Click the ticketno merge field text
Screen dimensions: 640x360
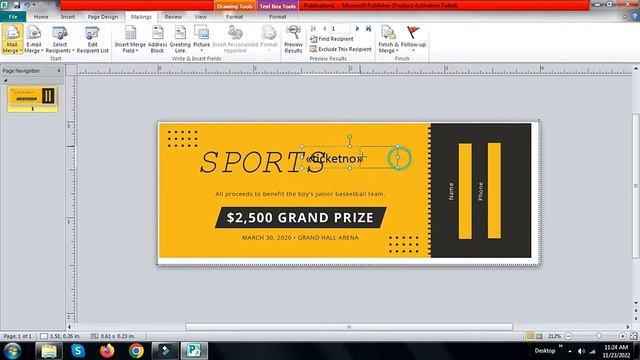pyautogui.click(x=335, y=158)
